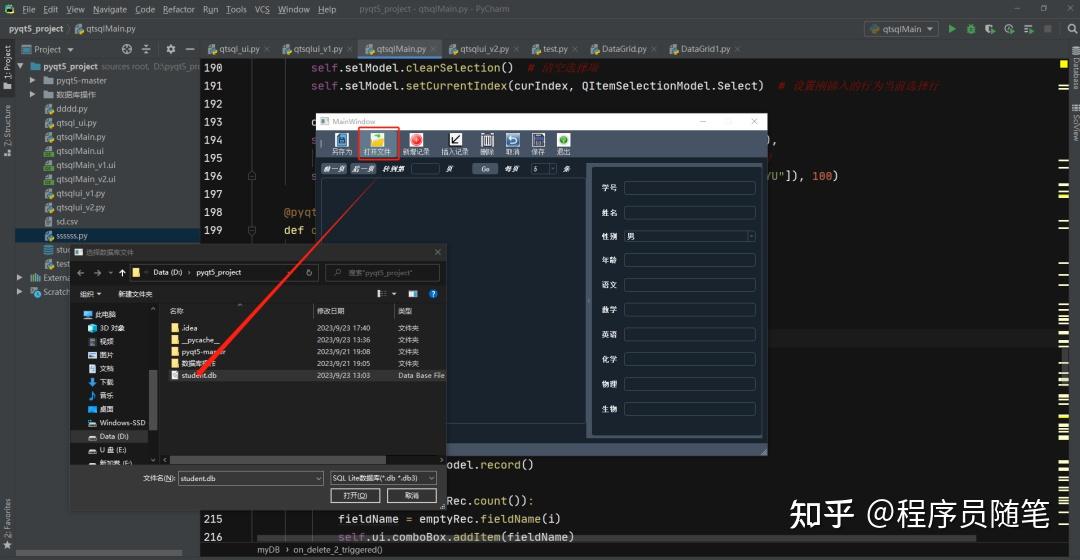Open the SQL Lite file type filter dropdown
Viewport: 1080px width, 560px height.
tap(383, 478)
